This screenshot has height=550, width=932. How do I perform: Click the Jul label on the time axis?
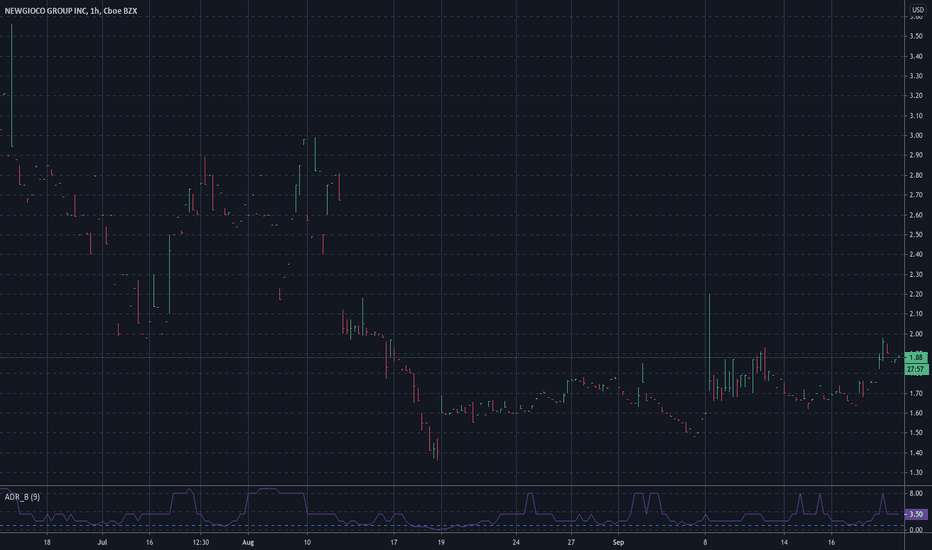pos(102,542)
